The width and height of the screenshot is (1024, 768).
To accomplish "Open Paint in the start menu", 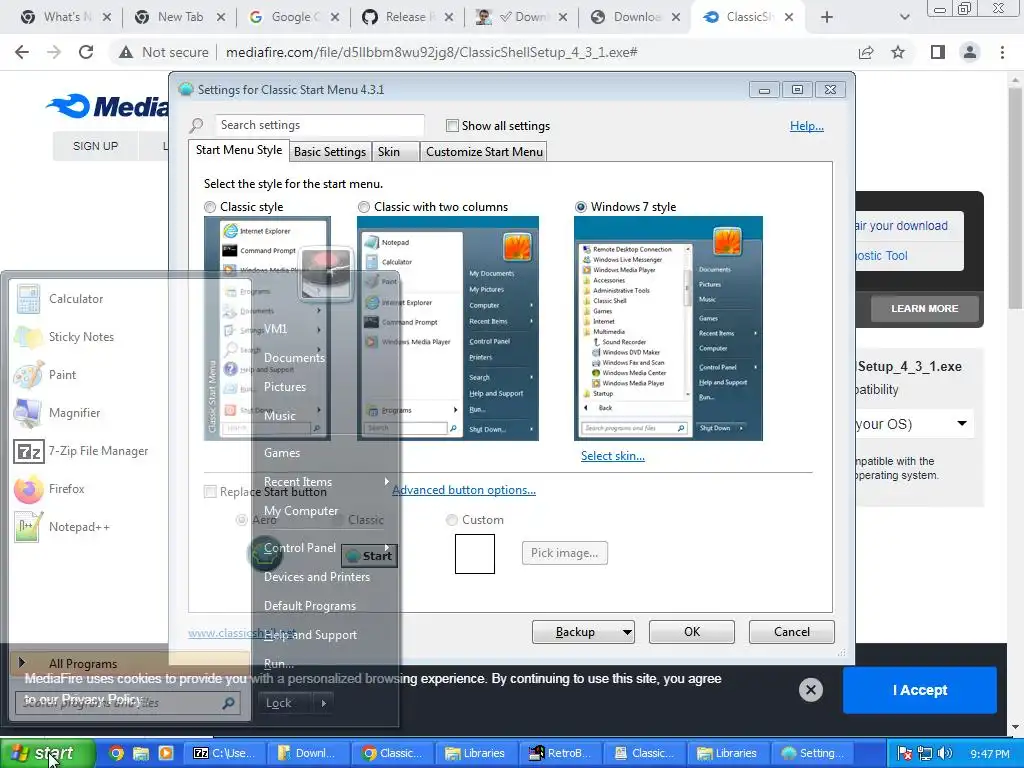I will tap(62, 374).
